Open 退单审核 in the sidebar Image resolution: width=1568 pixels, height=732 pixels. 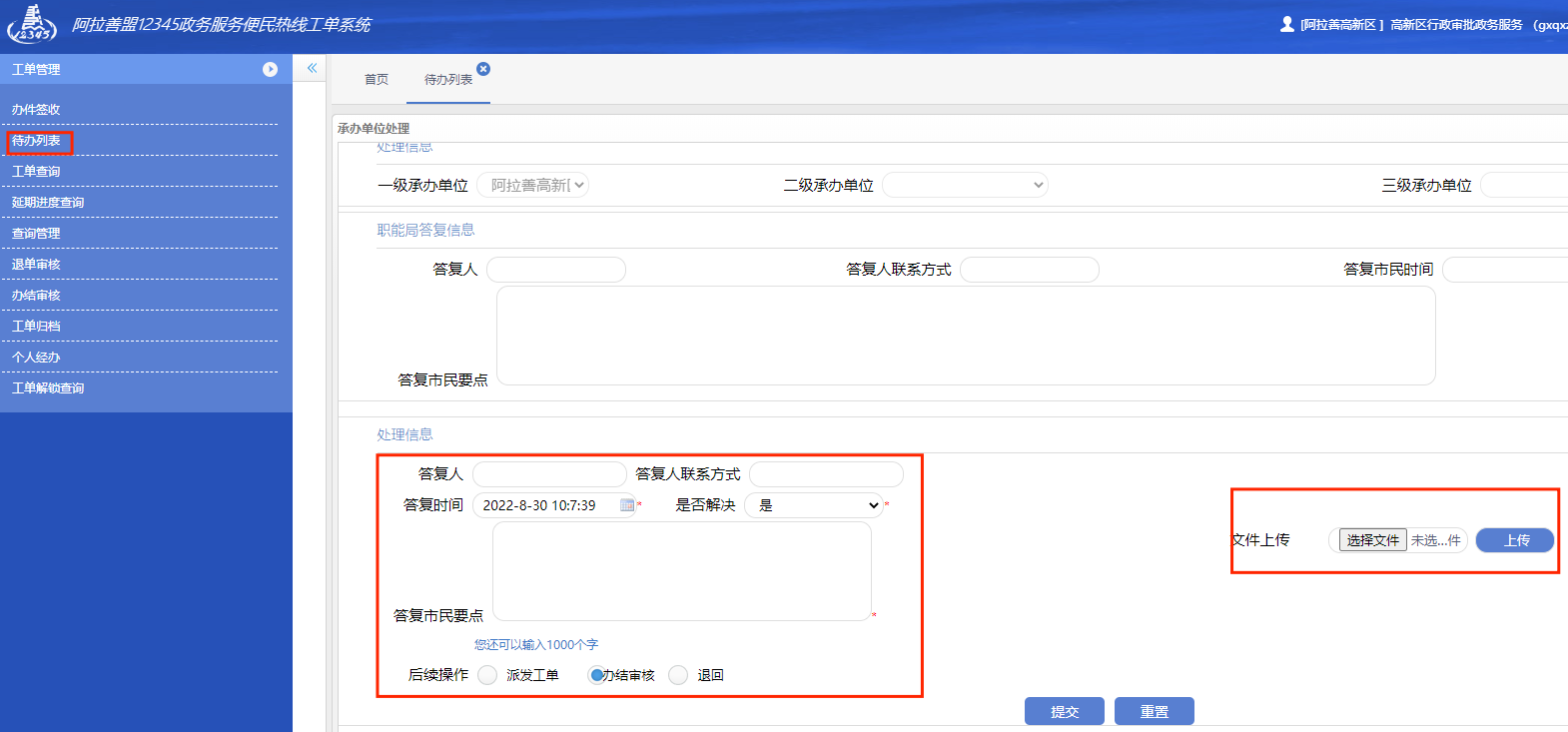coord(36,265)
